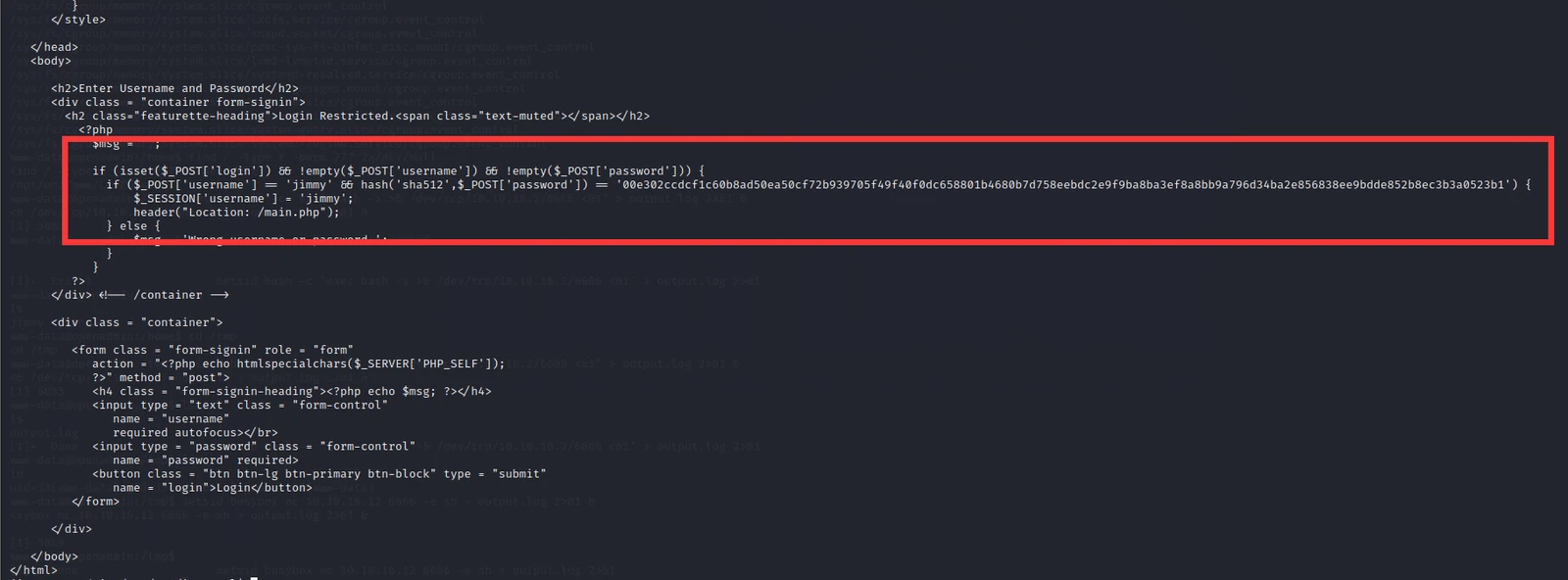Viewport: 1568px width, 580px height.
Task: Click the header Location main.php line
Action: [236, 212]
